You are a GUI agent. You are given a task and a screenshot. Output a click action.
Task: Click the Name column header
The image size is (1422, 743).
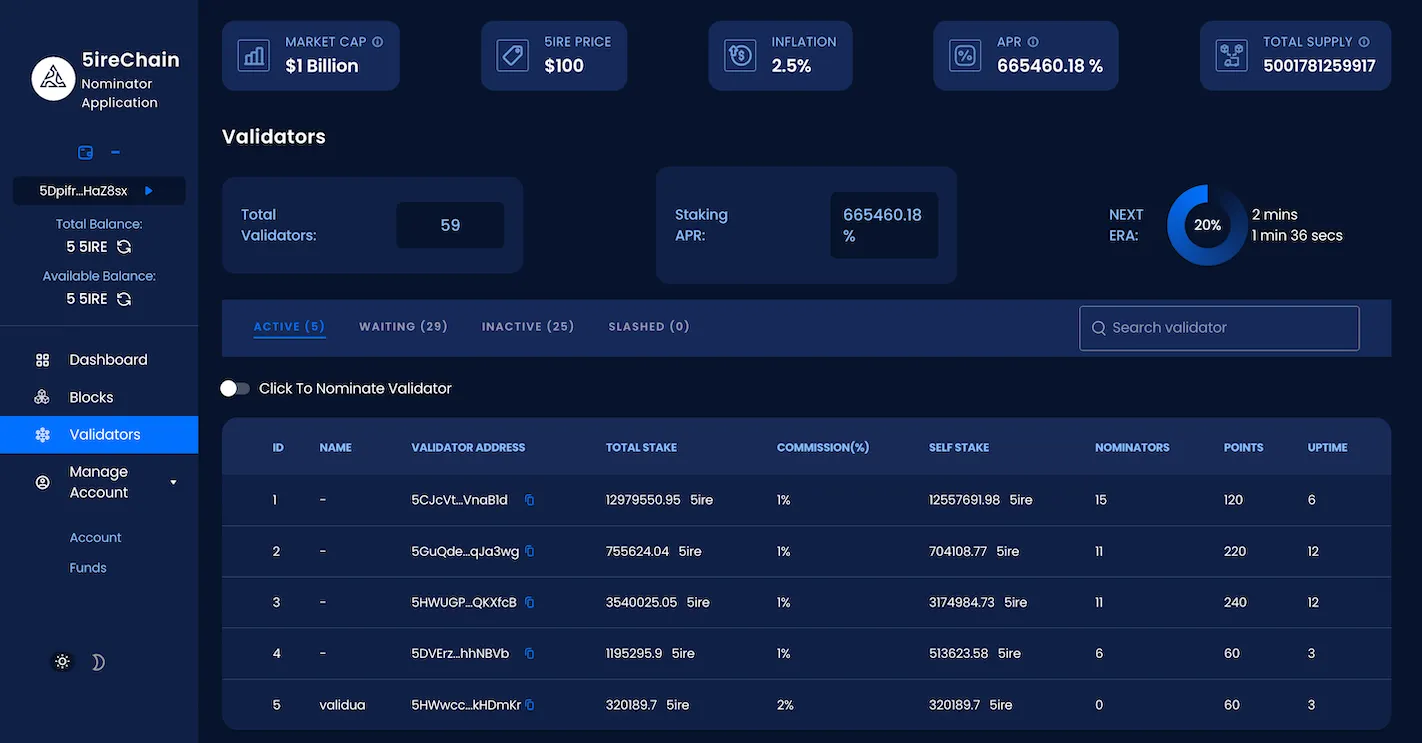tap(335, 448)
